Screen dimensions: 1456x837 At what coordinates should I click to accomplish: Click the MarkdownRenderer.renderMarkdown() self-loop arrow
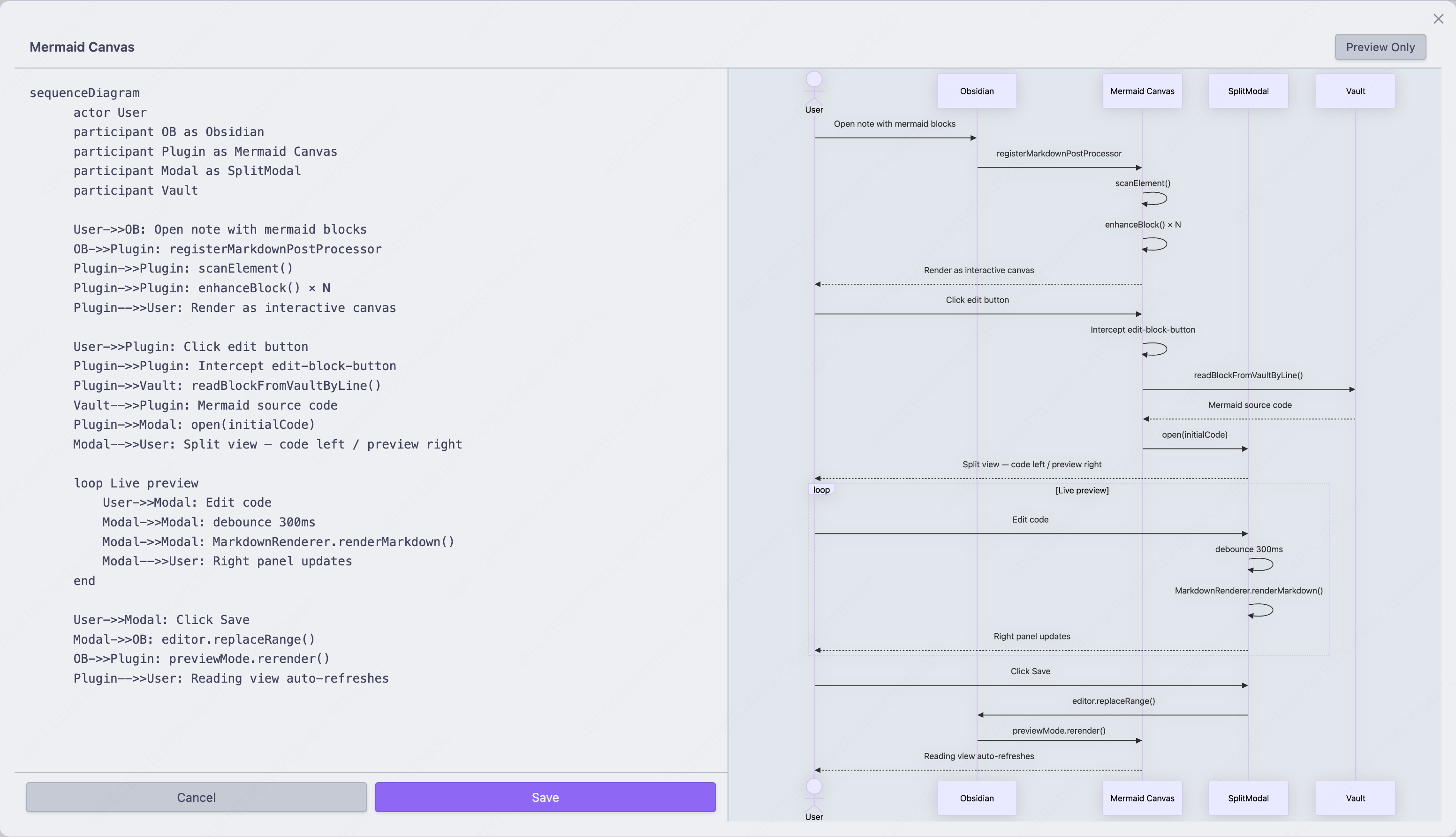coord(1261,610)
